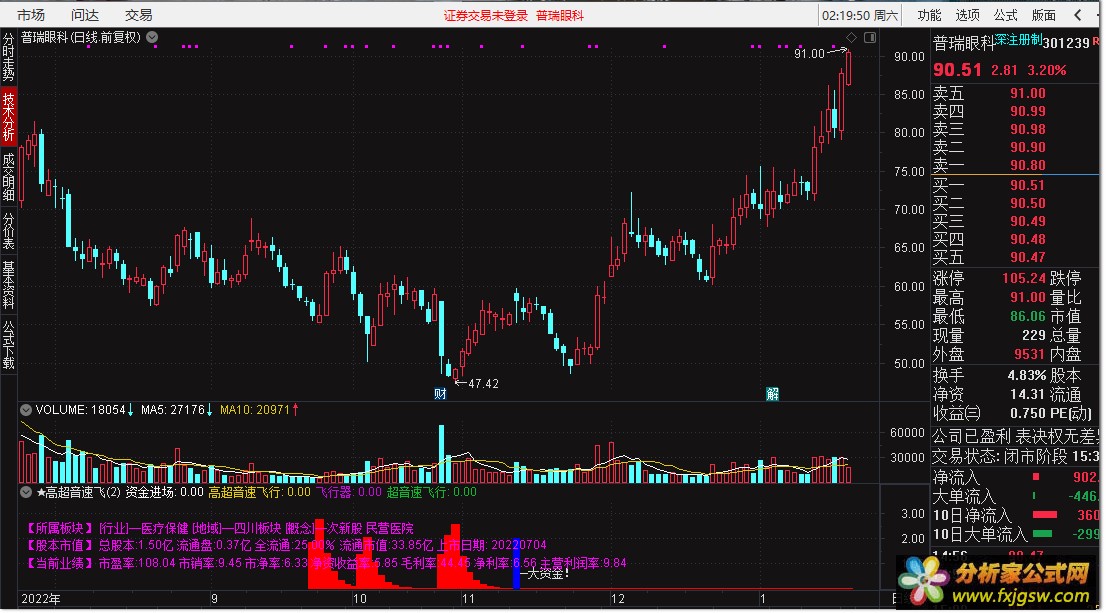Click the diamond icon above chart
This screenshot has height=613, width=1106.
click(x=851, y=37)
